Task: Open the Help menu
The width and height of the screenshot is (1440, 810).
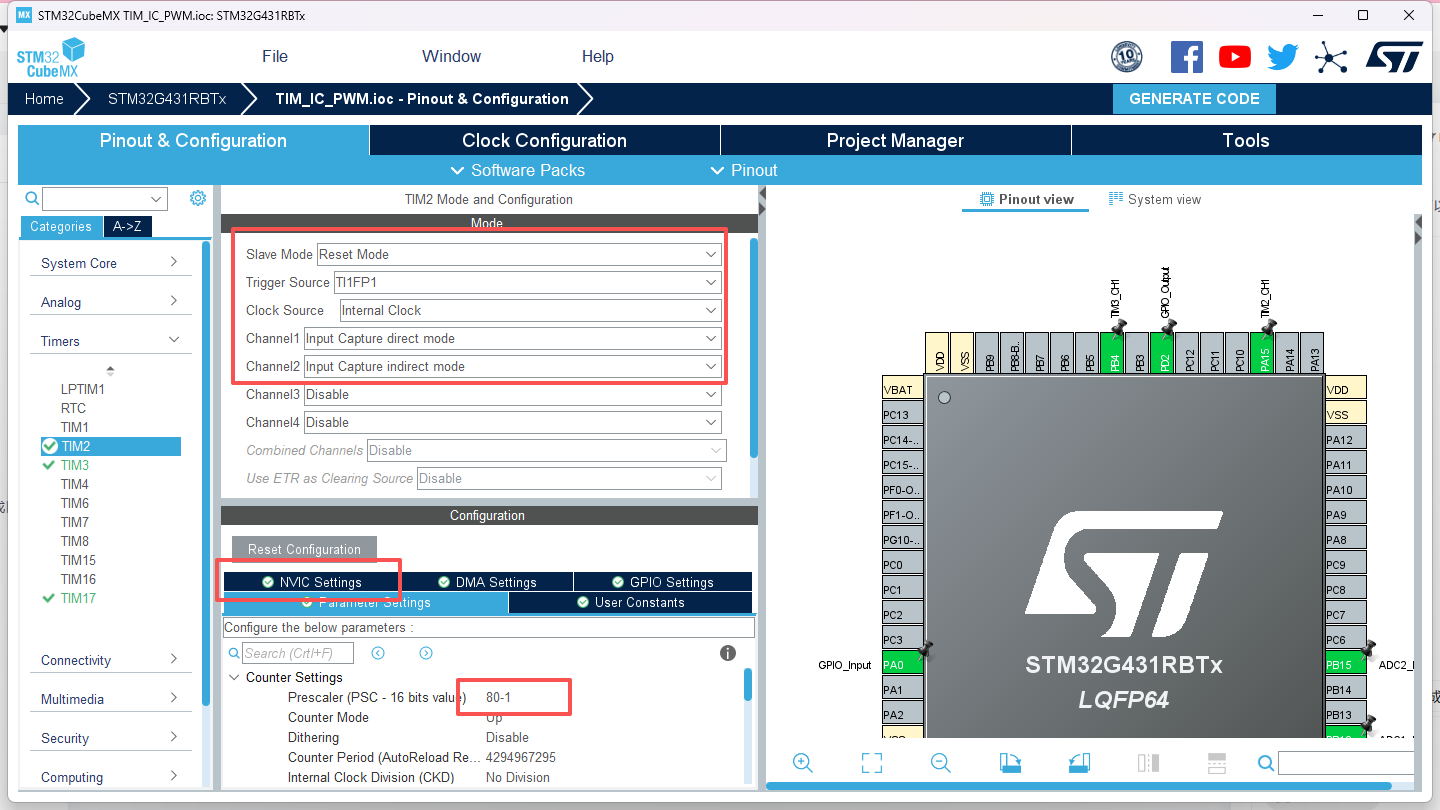Action: (598, 56)
